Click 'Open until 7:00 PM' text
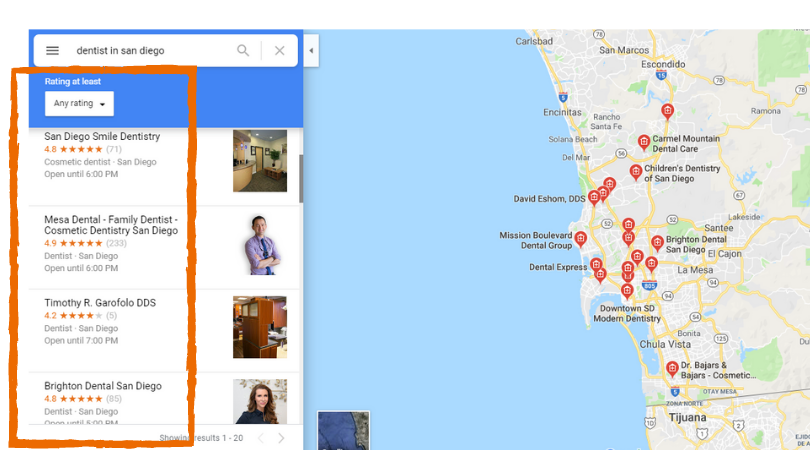This screenshot has height=450, width=810. click(x=81, y=340)
